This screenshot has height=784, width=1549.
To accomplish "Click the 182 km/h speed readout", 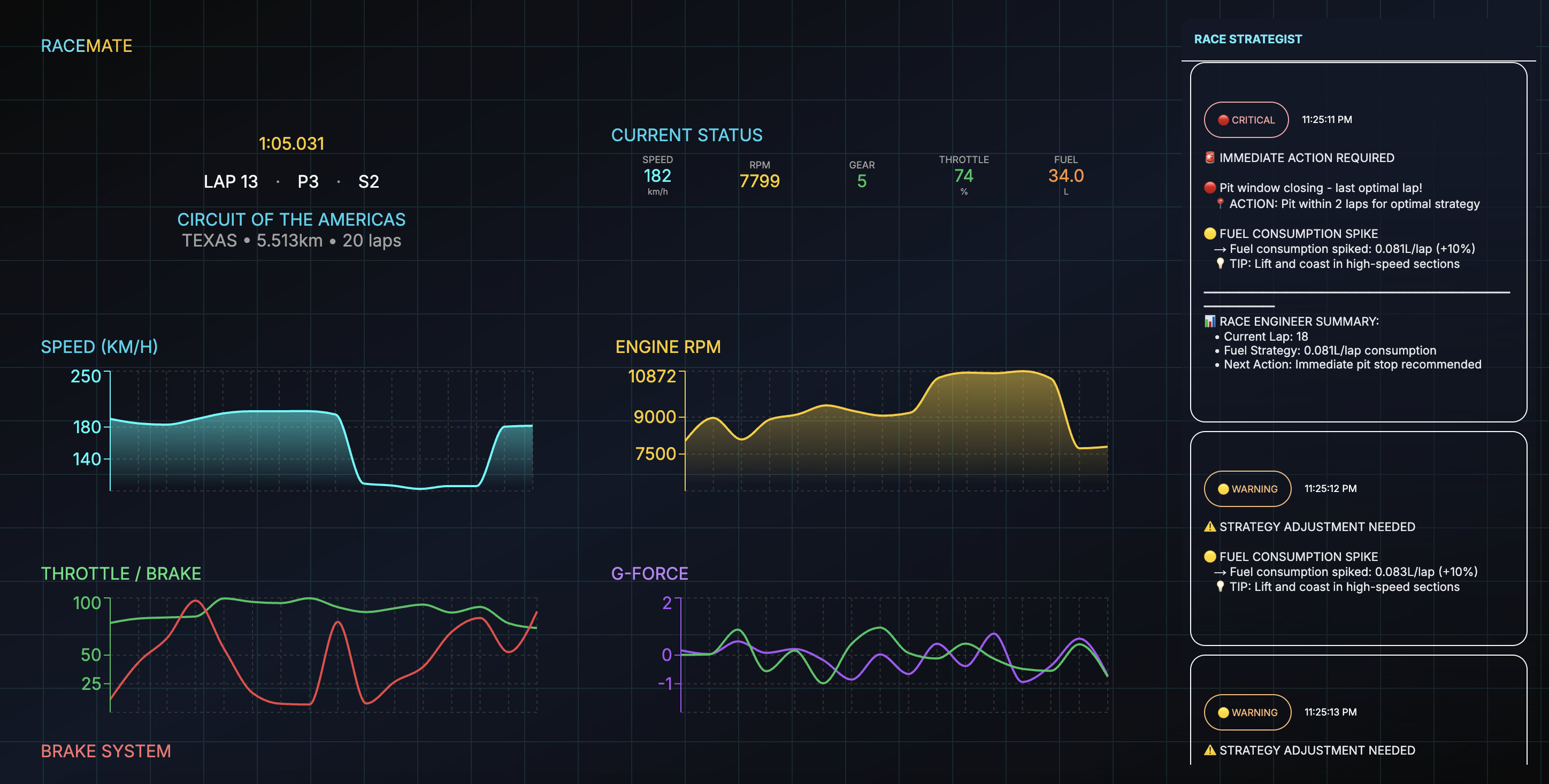I will pos(657,176).
